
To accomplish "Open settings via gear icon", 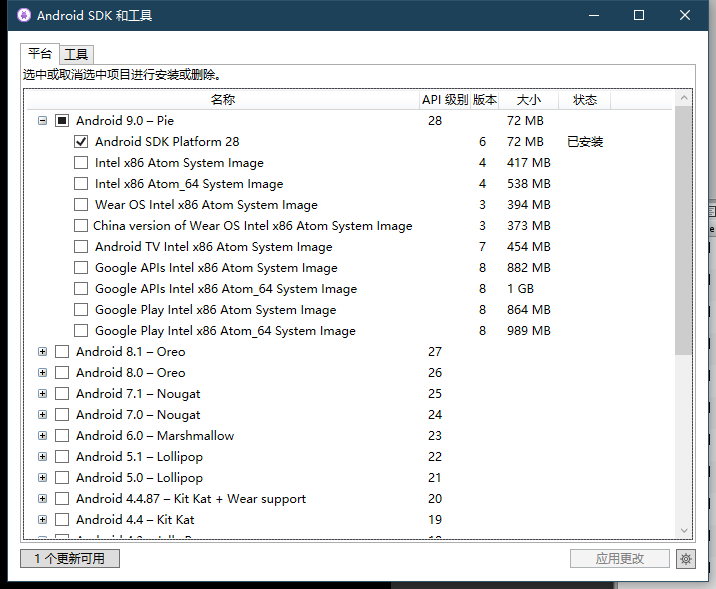I will coord(685,558).
